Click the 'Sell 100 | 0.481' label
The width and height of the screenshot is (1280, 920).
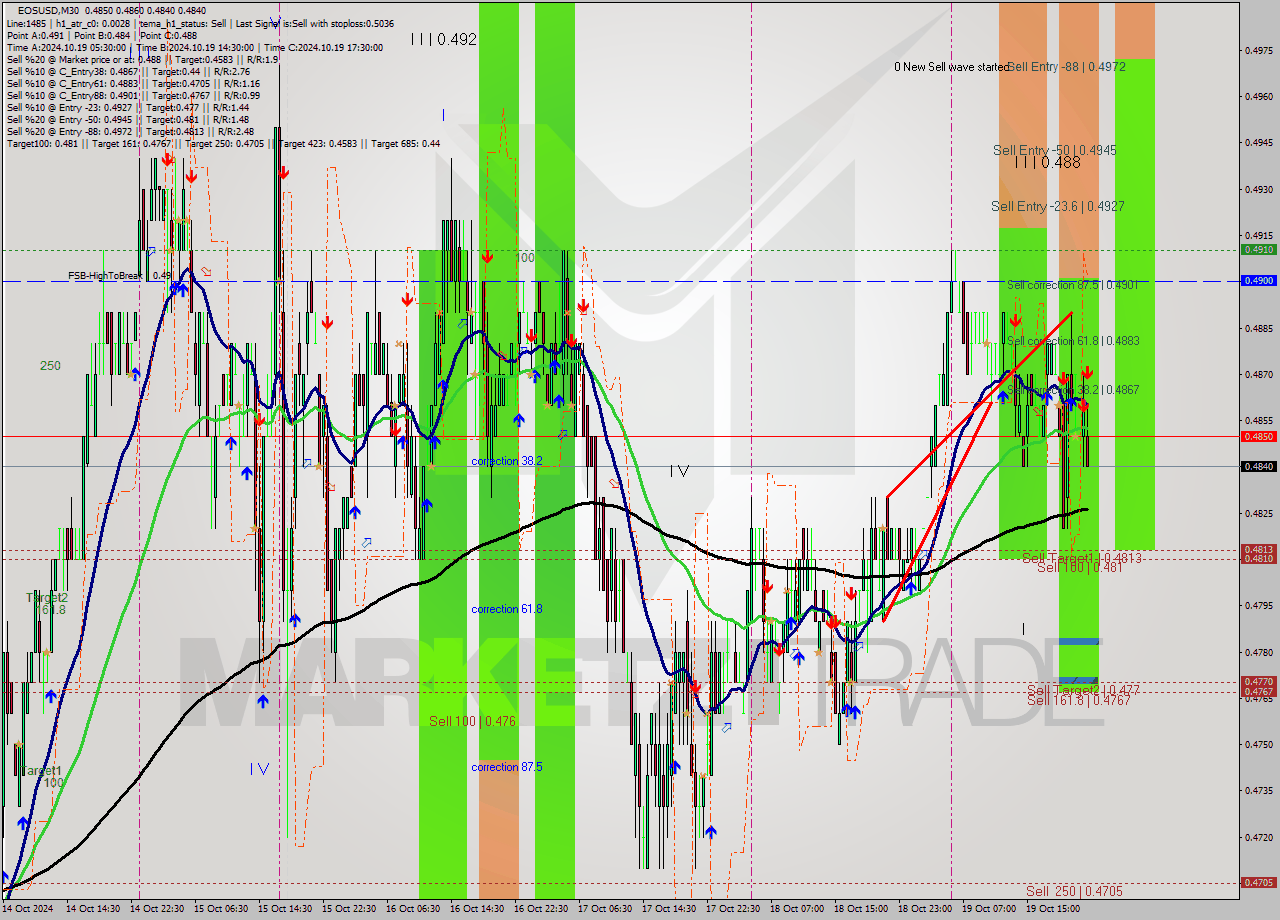[x=1079, y=567]
